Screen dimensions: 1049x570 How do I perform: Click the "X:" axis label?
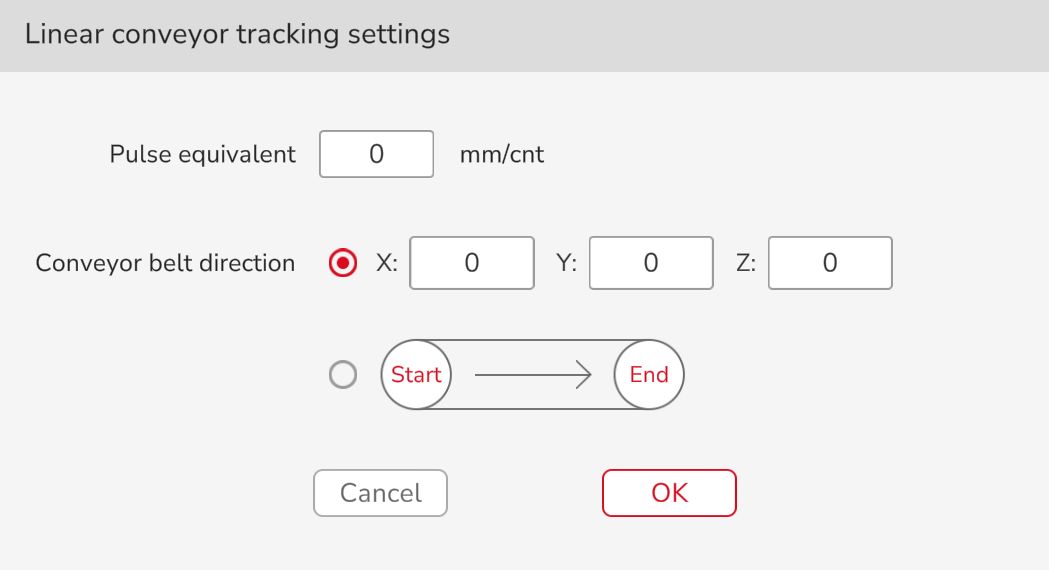coord(387,263)
